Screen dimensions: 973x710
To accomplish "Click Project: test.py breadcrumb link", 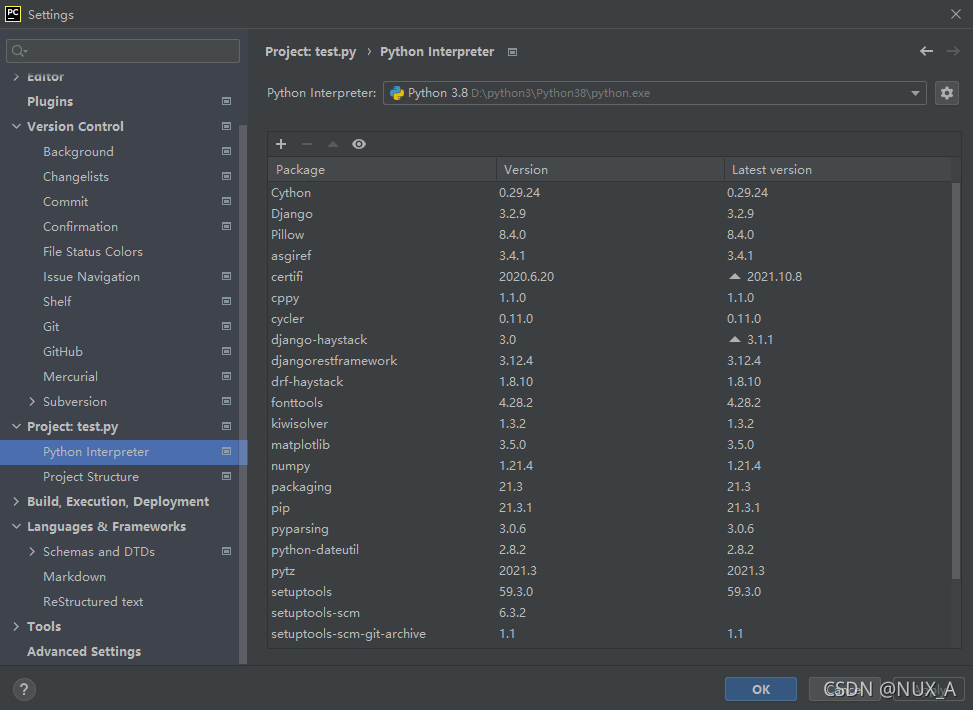I will pos(311,52).
